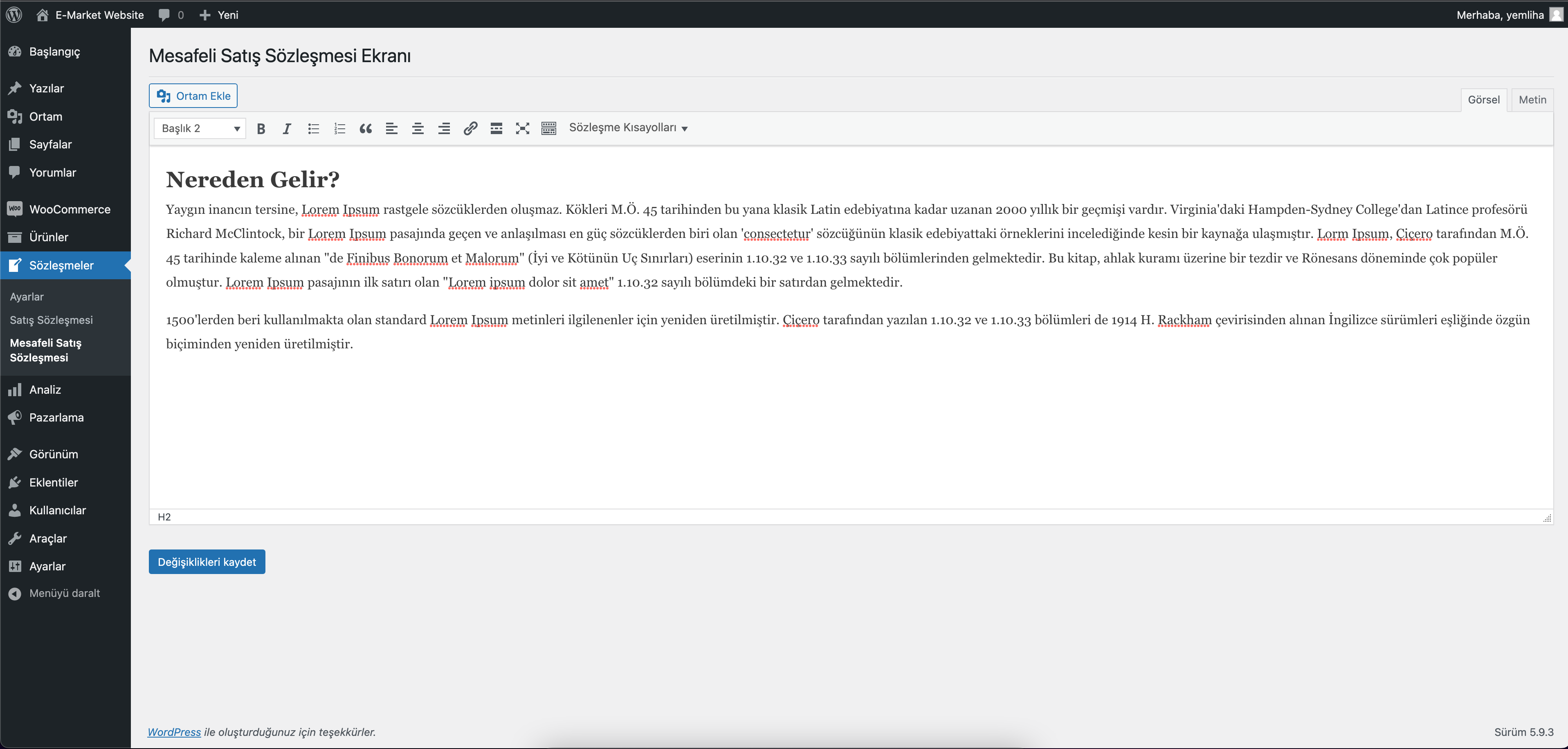This screenshot has height=749, width=1568.
Task: Align text center
Action: click(418, 128)
